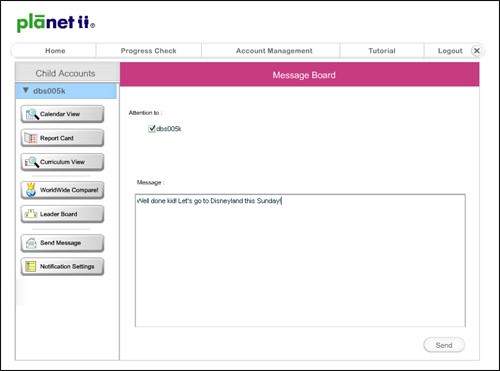
Task: Open the Home tab
Action: tap(55, 51)
